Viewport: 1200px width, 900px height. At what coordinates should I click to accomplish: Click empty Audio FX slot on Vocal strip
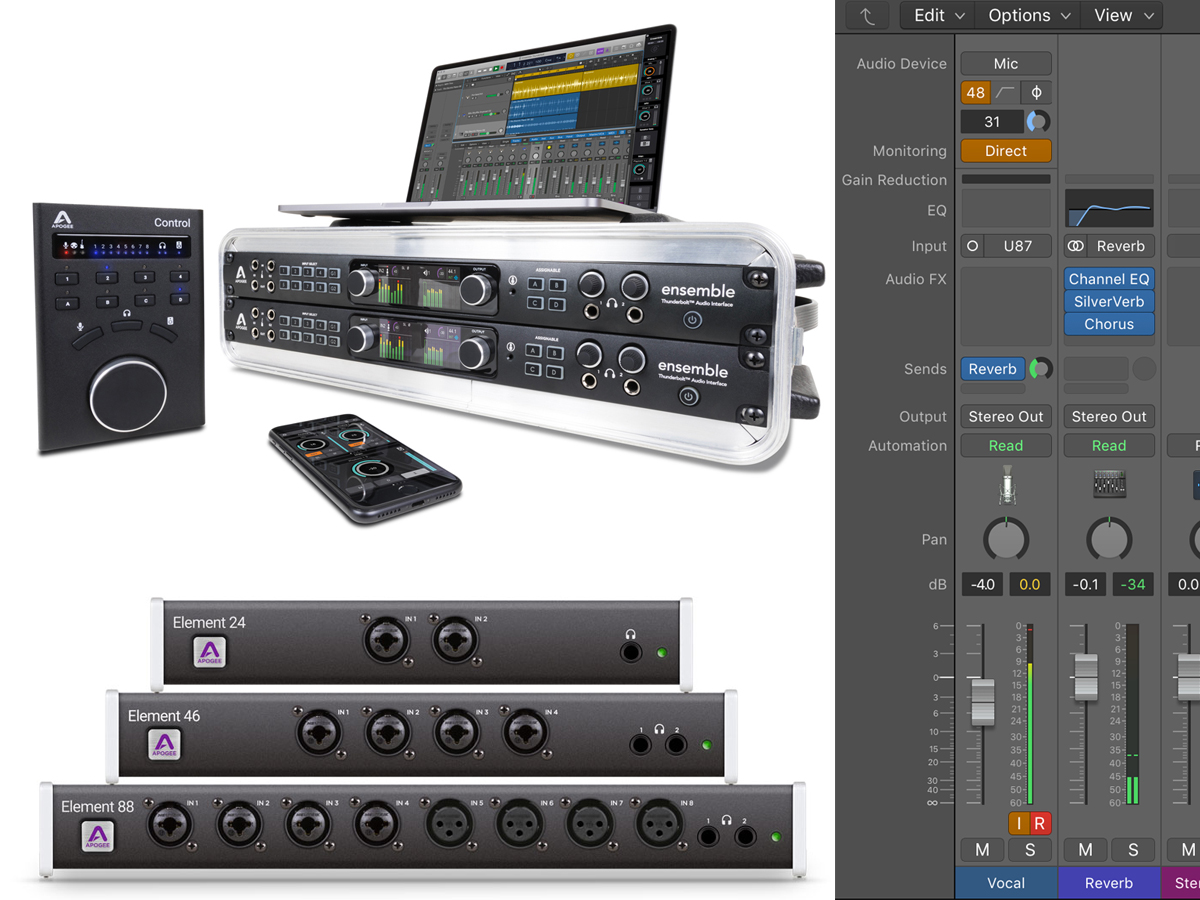point(1006,306)
